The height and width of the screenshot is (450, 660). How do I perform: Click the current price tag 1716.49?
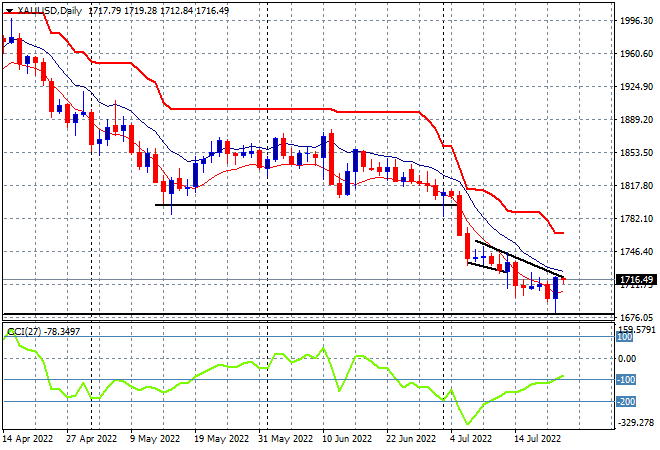point(636,280)
